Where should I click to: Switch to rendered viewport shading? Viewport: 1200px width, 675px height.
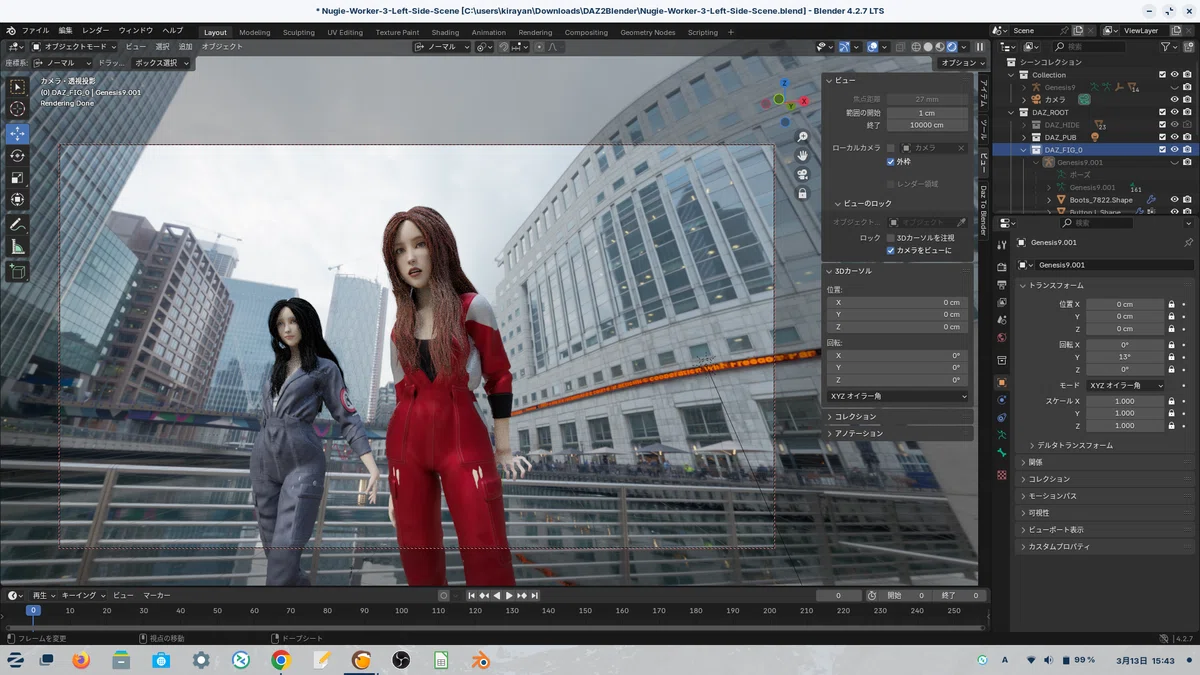(952, 47)
